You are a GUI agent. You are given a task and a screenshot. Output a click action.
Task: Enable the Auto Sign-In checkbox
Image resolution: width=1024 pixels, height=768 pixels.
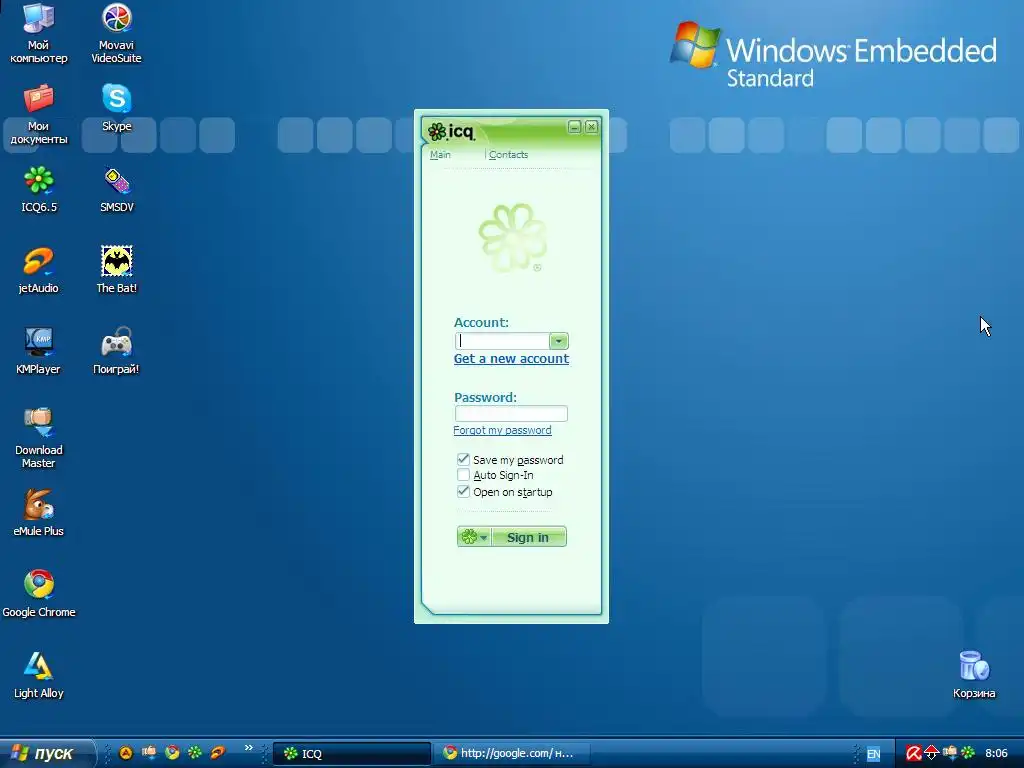[463, 475]
